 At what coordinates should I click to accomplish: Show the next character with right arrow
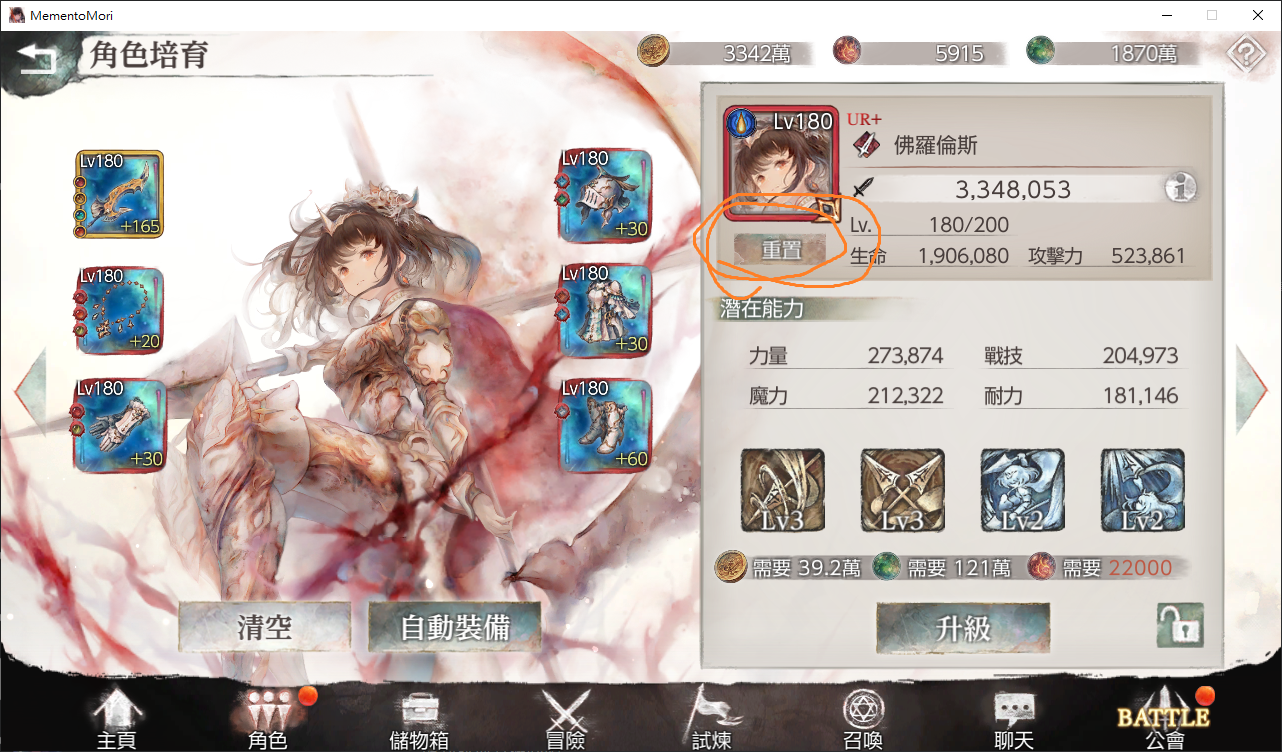point(1252,390)
